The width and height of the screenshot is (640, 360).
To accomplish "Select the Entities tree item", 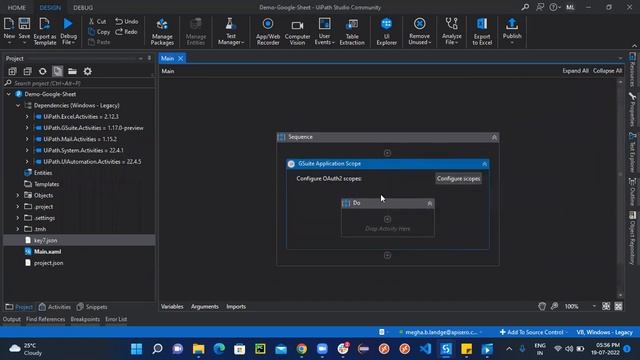I will 43,173.
